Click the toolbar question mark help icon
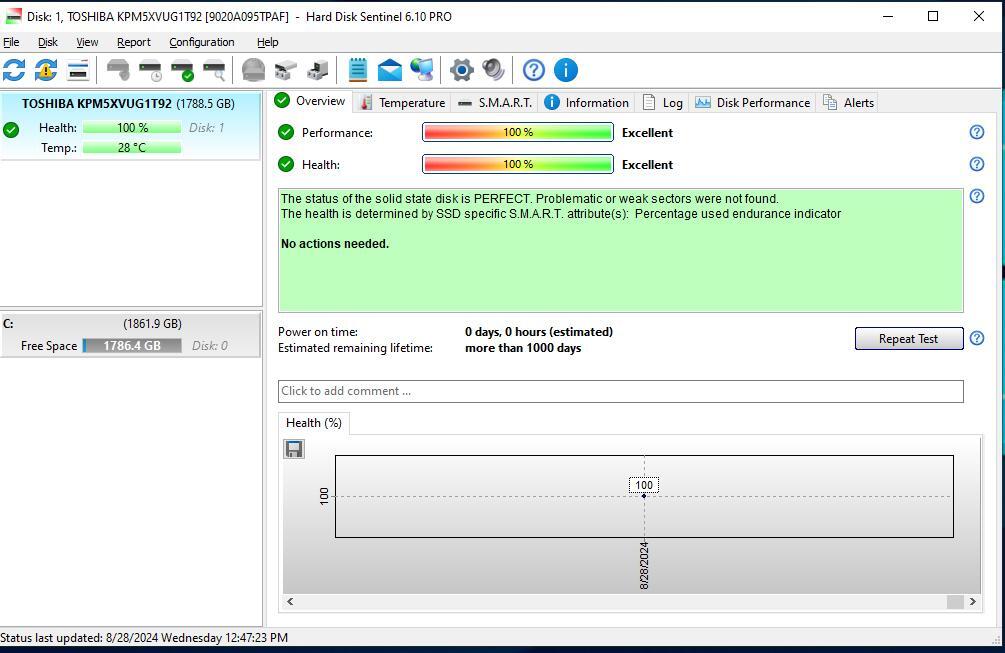 point(533,70)
